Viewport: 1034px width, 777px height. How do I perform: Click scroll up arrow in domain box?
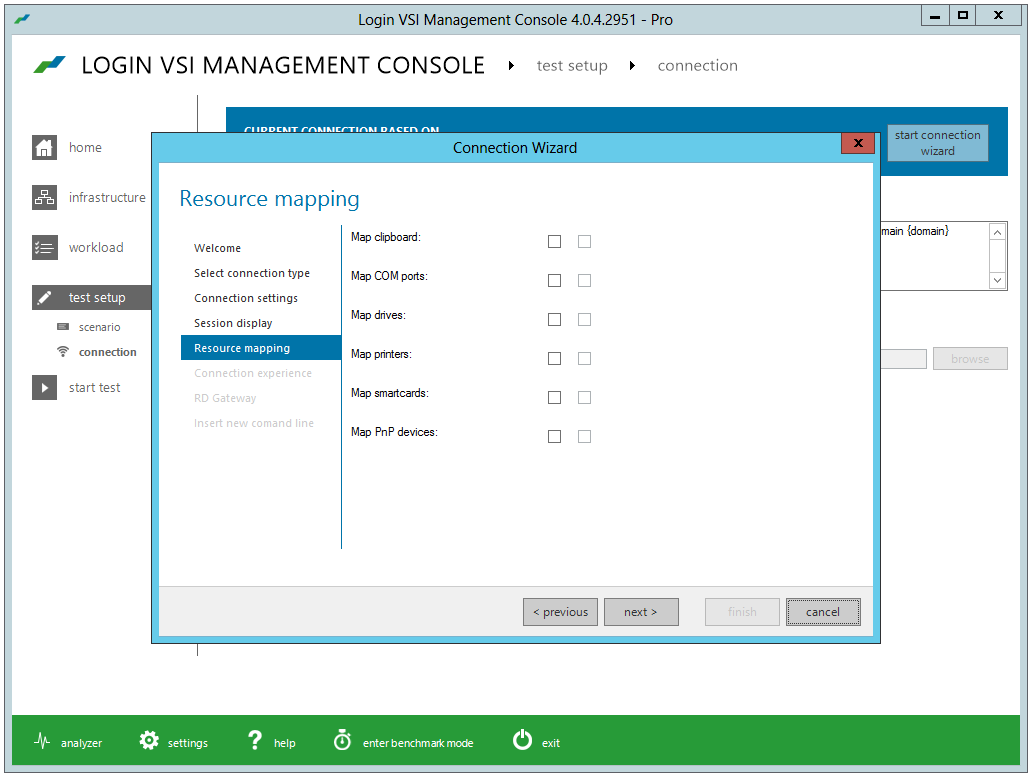click(x=998, y=232)
